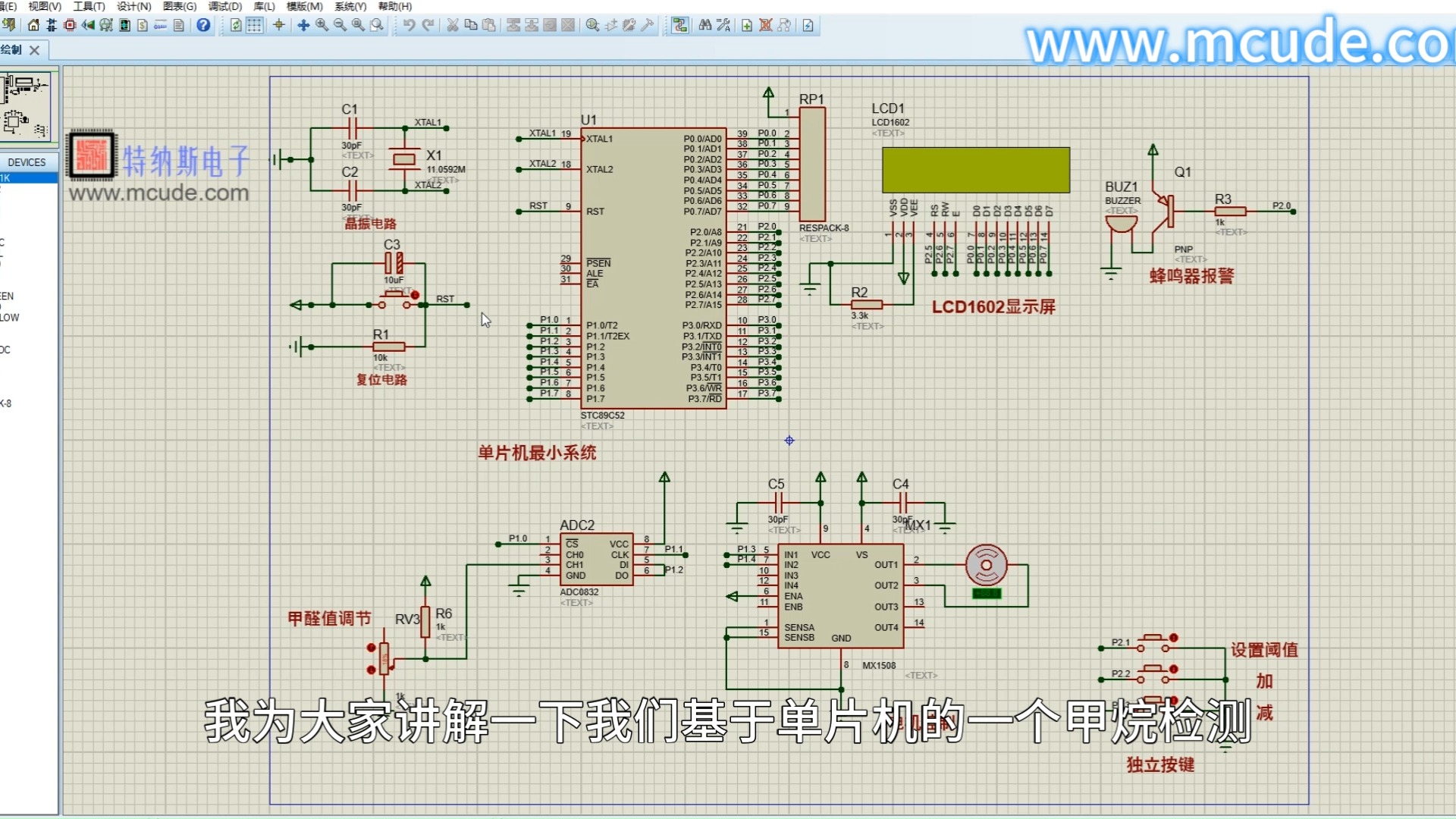Activate the zoom to area tool
This screenshot has width=1456, height=819.
[376, 25]
